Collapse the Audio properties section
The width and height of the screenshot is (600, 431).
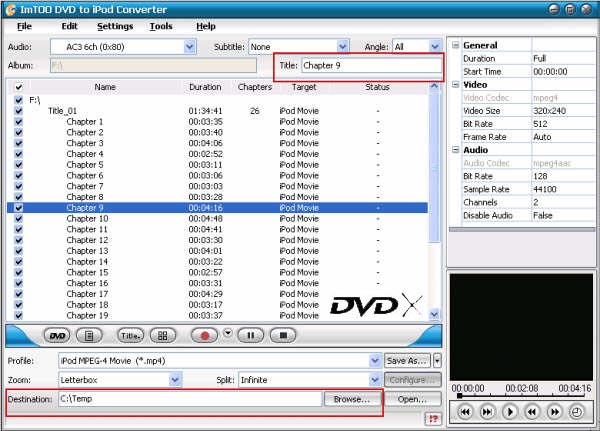(x=455, y=150)
